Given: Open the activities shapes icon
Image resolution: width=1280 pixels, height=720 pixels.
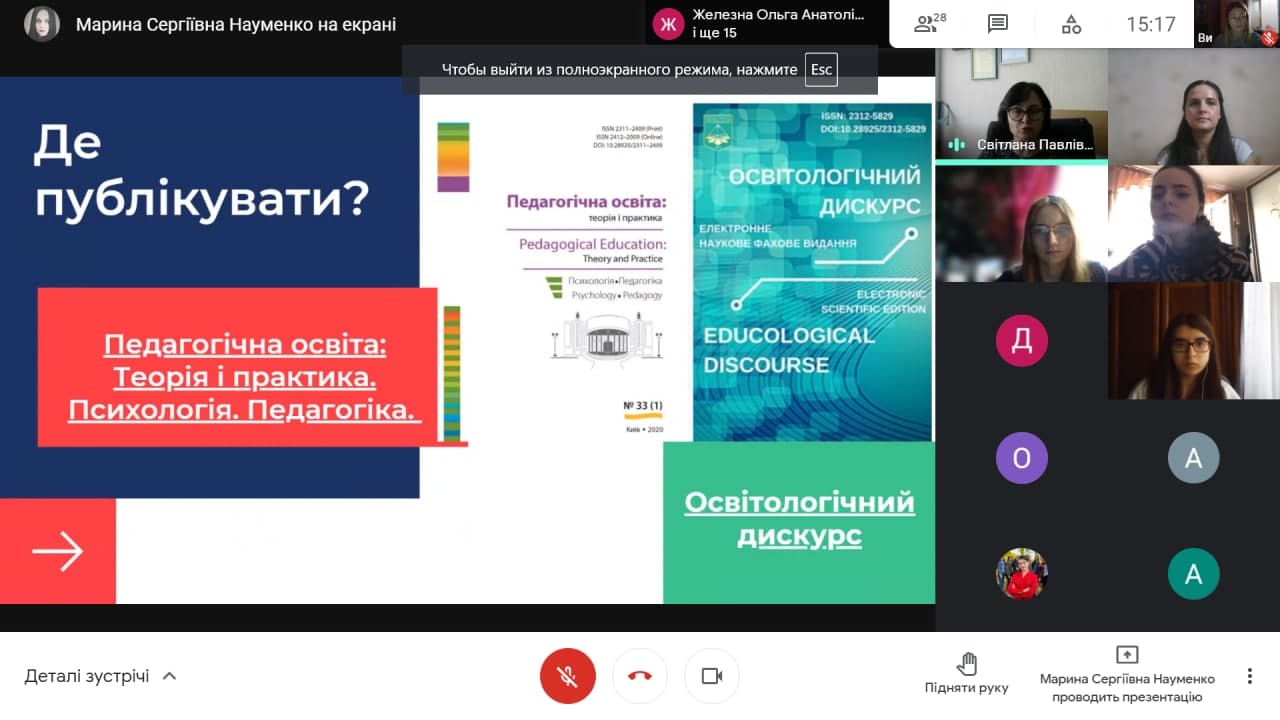Looking at the screenshot, I should 1071,24.
